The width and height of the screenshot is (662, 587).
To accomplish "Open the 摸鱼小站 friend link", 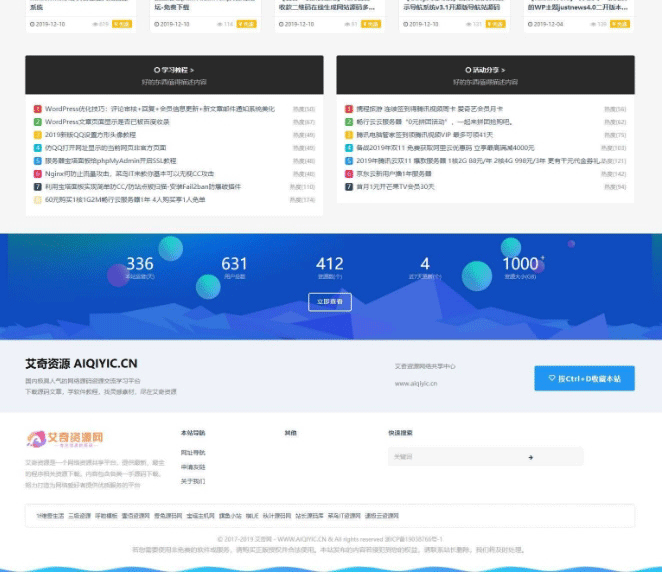I will (231, 516).
